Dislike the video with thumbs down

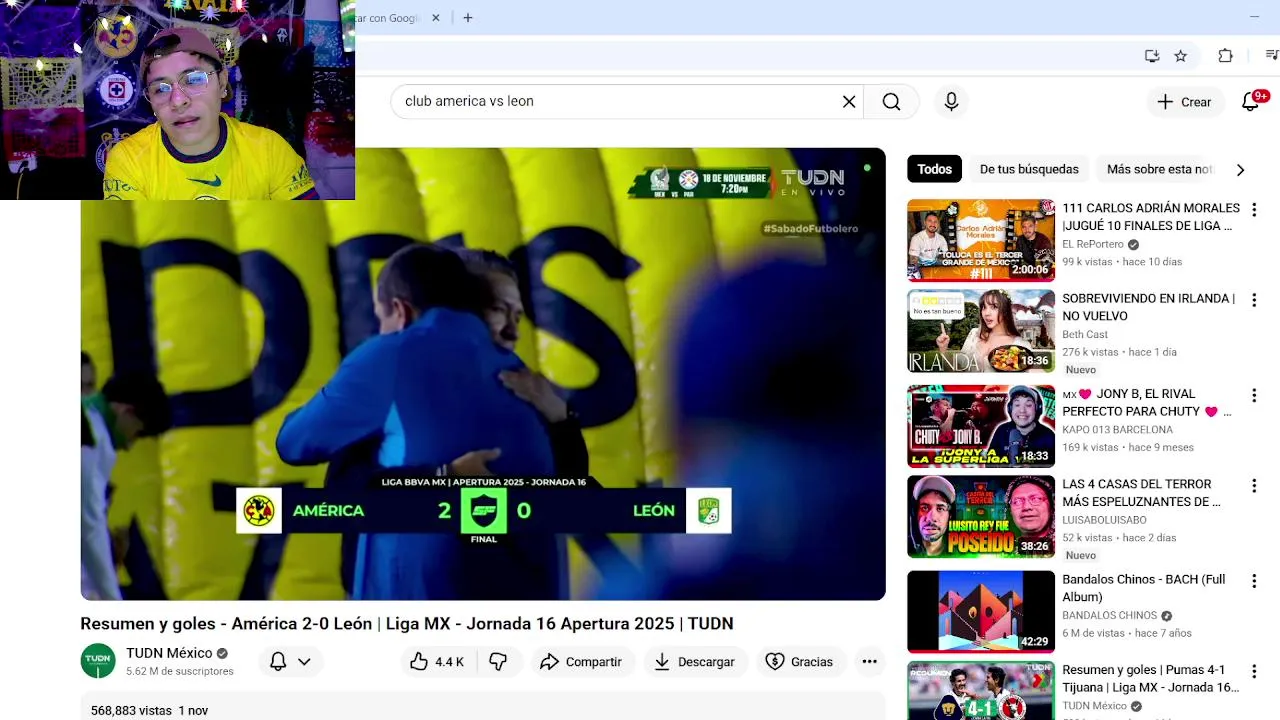pos(498,662)
